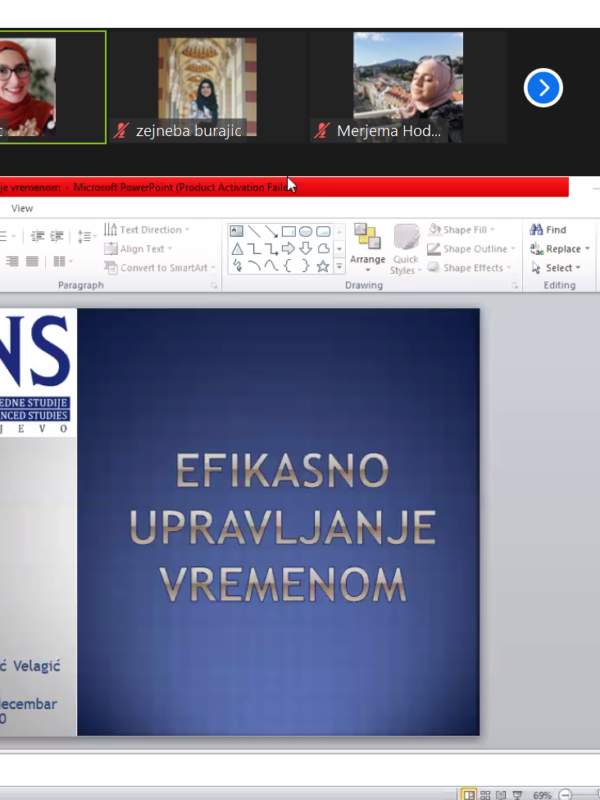Open the Shape Outline dropdown
Image resolution: width=600 pixels, height=800 pixels.
(468, 249)
